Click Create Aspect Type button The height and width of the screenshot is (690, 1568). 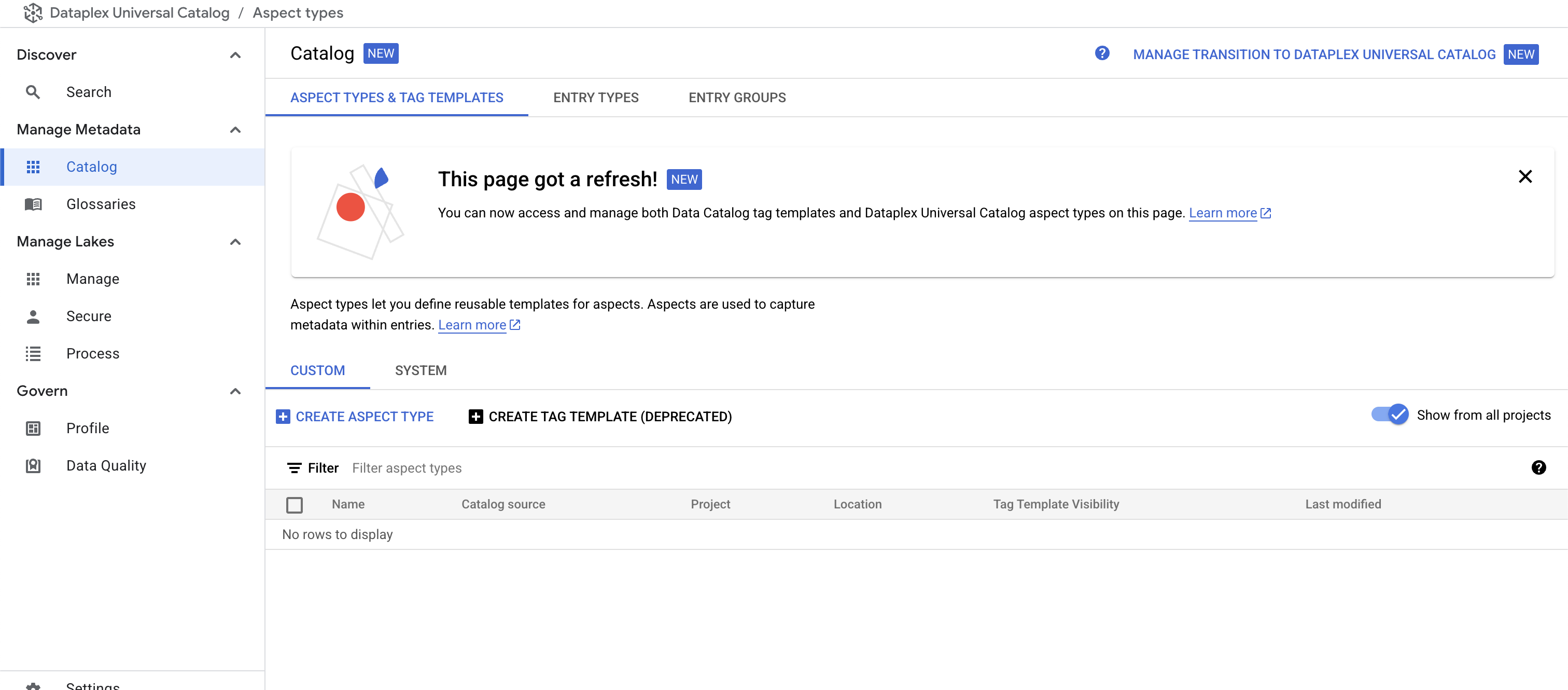click(356, 417)
